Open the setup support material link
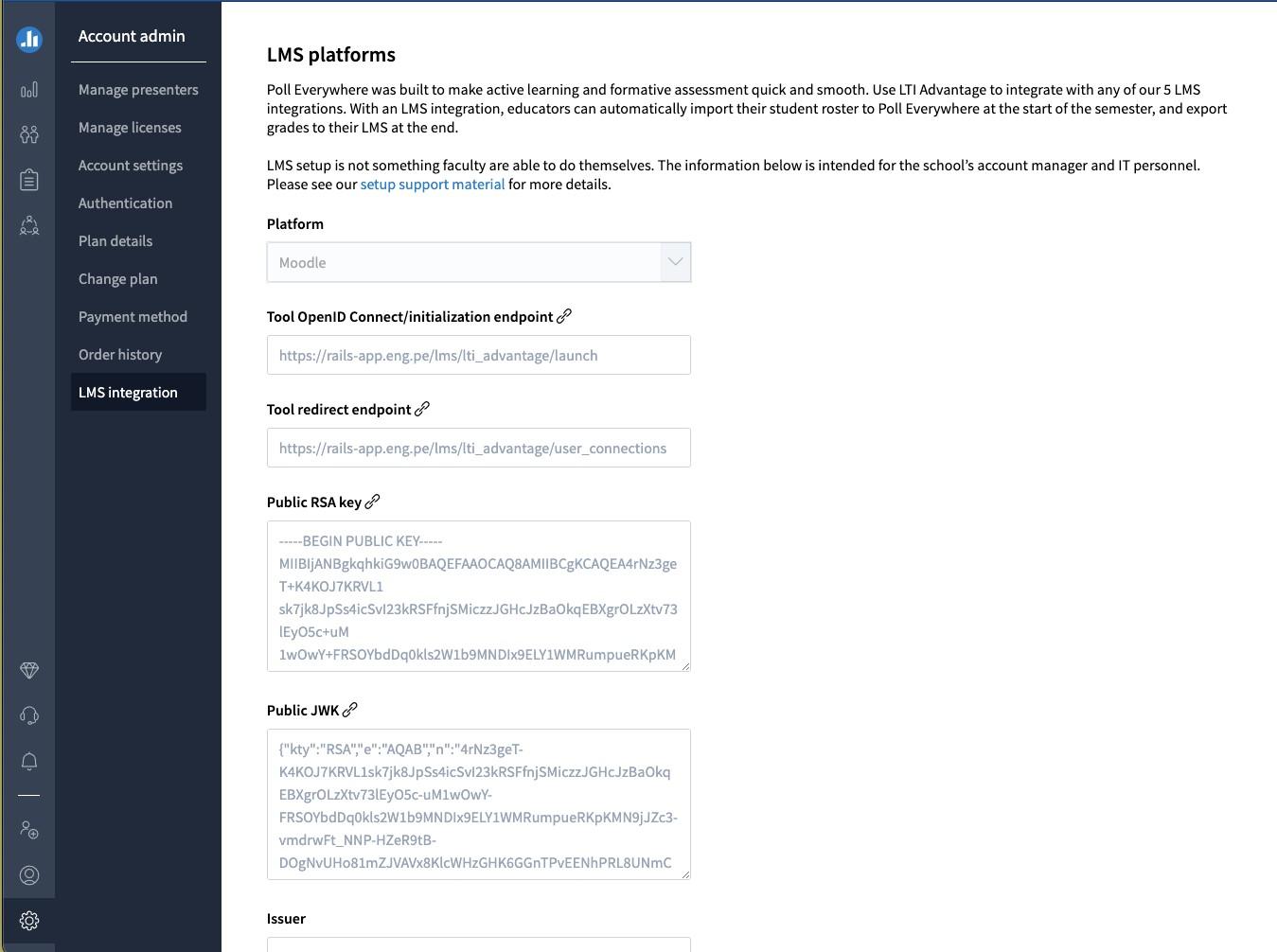1277x952 pixels. [433, 185]
